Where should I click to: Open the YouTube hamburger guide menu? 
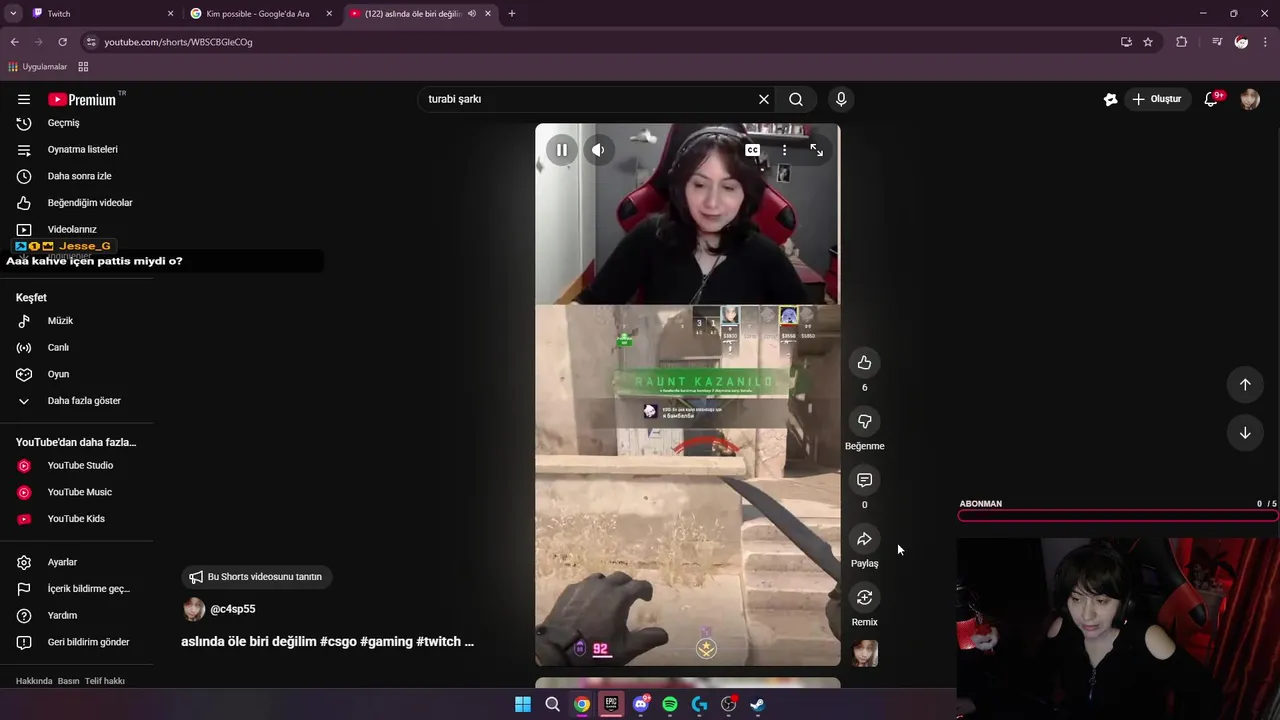24,99
